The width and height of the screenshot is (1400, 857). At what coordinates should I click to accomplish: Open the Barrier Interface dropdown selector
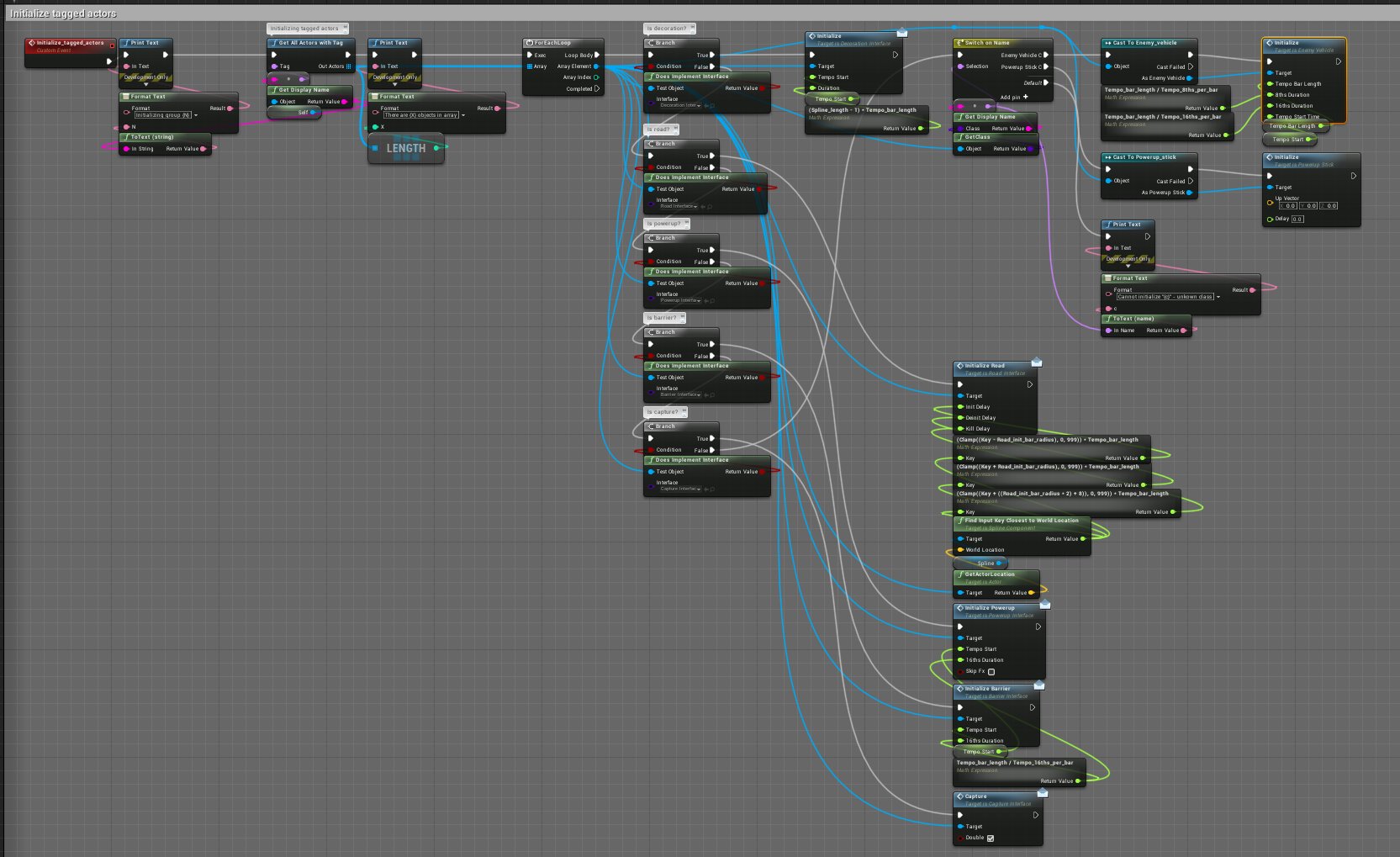(681, 395)
